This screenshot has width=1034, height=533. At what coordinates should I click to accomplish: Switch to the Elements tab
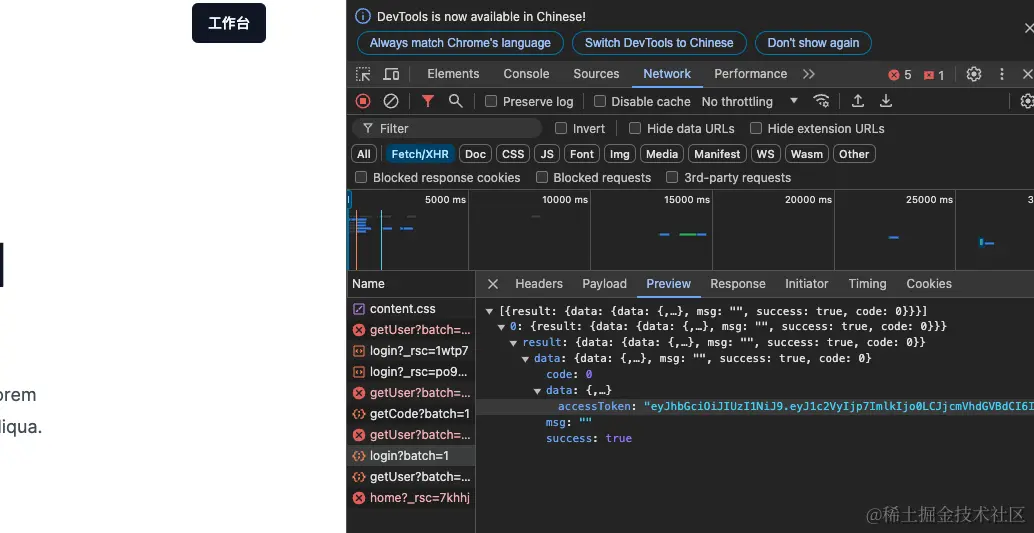click(453, 74)
